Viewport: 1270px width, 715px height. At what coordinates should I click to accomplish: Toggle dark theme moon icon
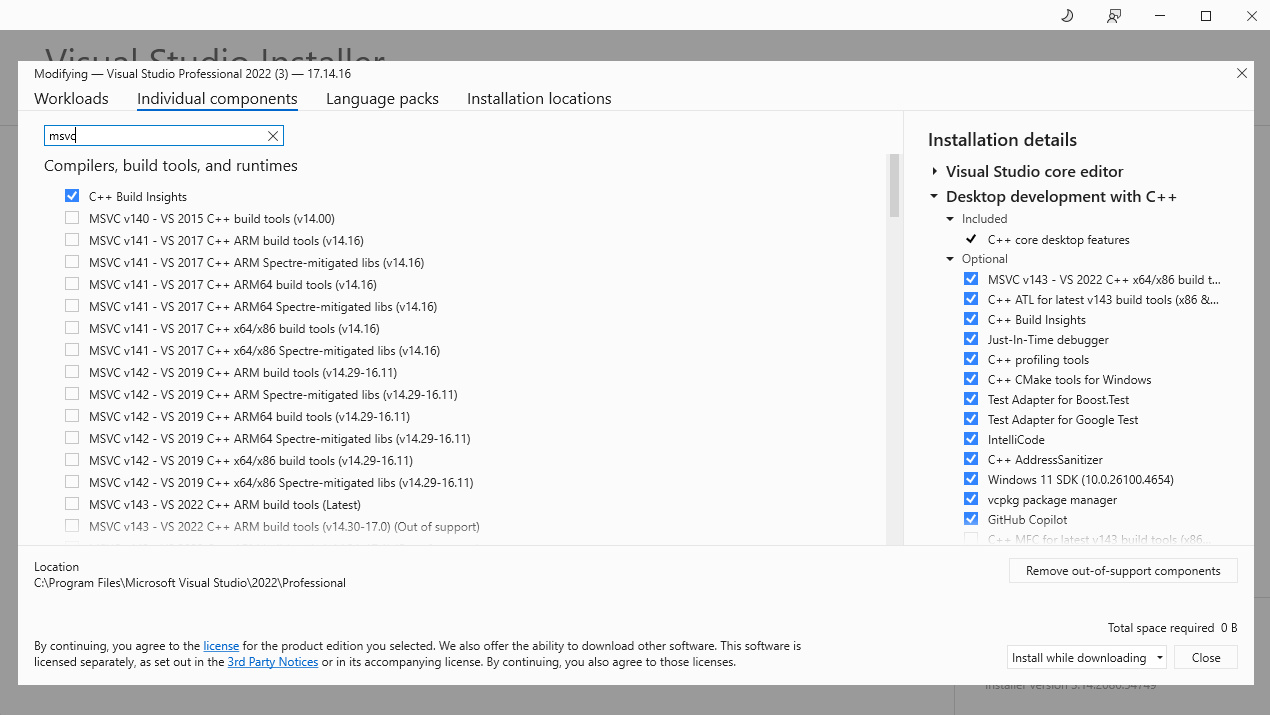click(1067, 15)
